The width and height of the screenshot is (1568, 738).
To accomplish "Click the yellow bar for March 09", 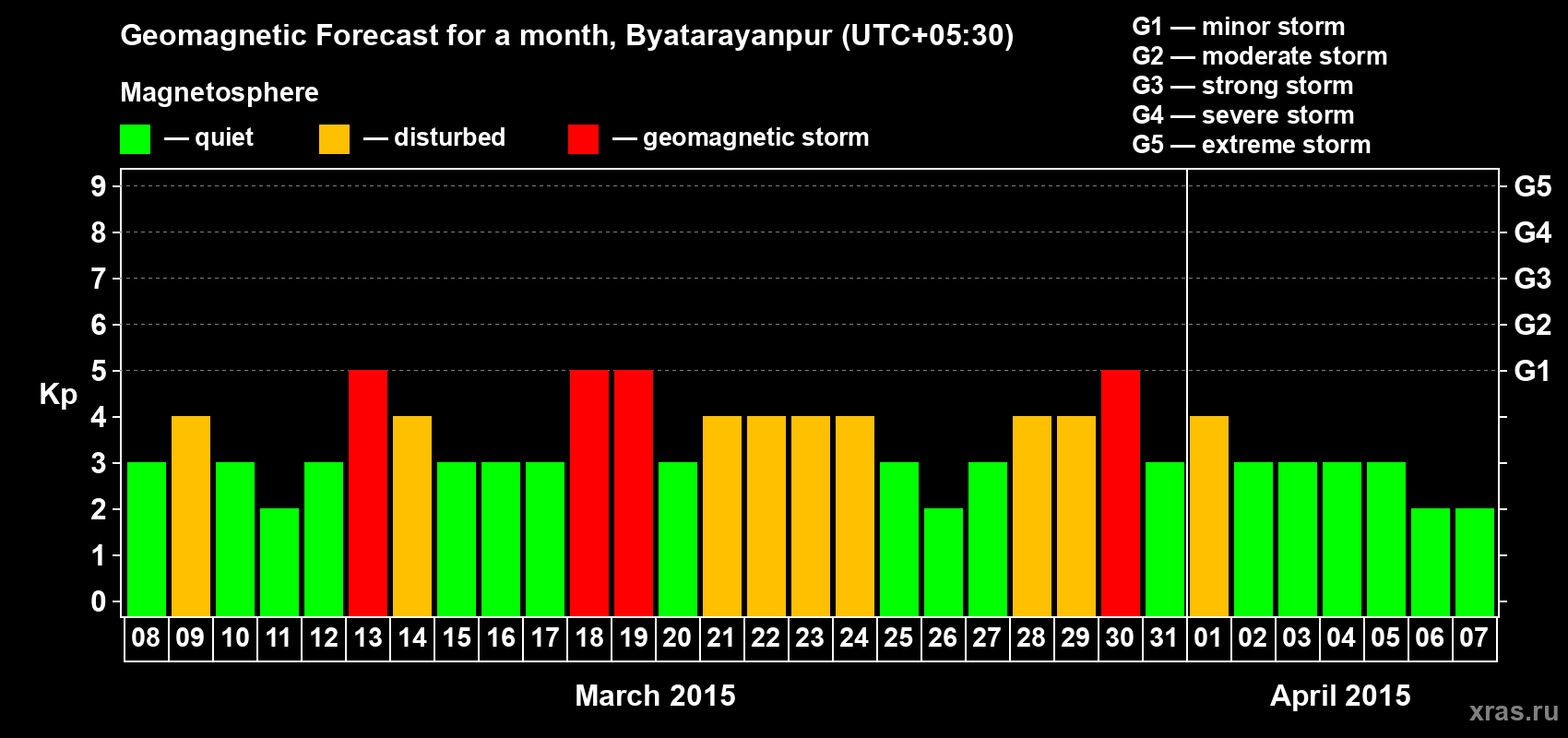I will coord(191,516).
